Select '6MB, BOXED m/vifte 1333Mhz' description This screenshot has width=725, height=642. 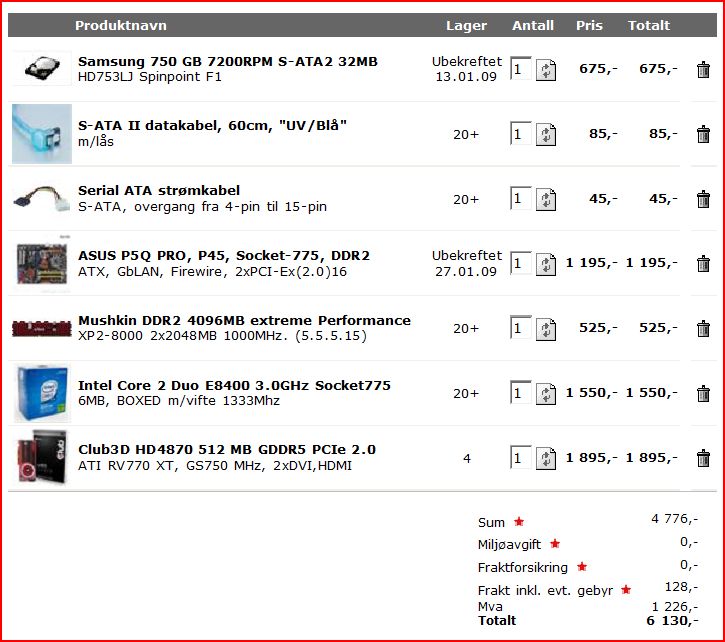[178, 401]
